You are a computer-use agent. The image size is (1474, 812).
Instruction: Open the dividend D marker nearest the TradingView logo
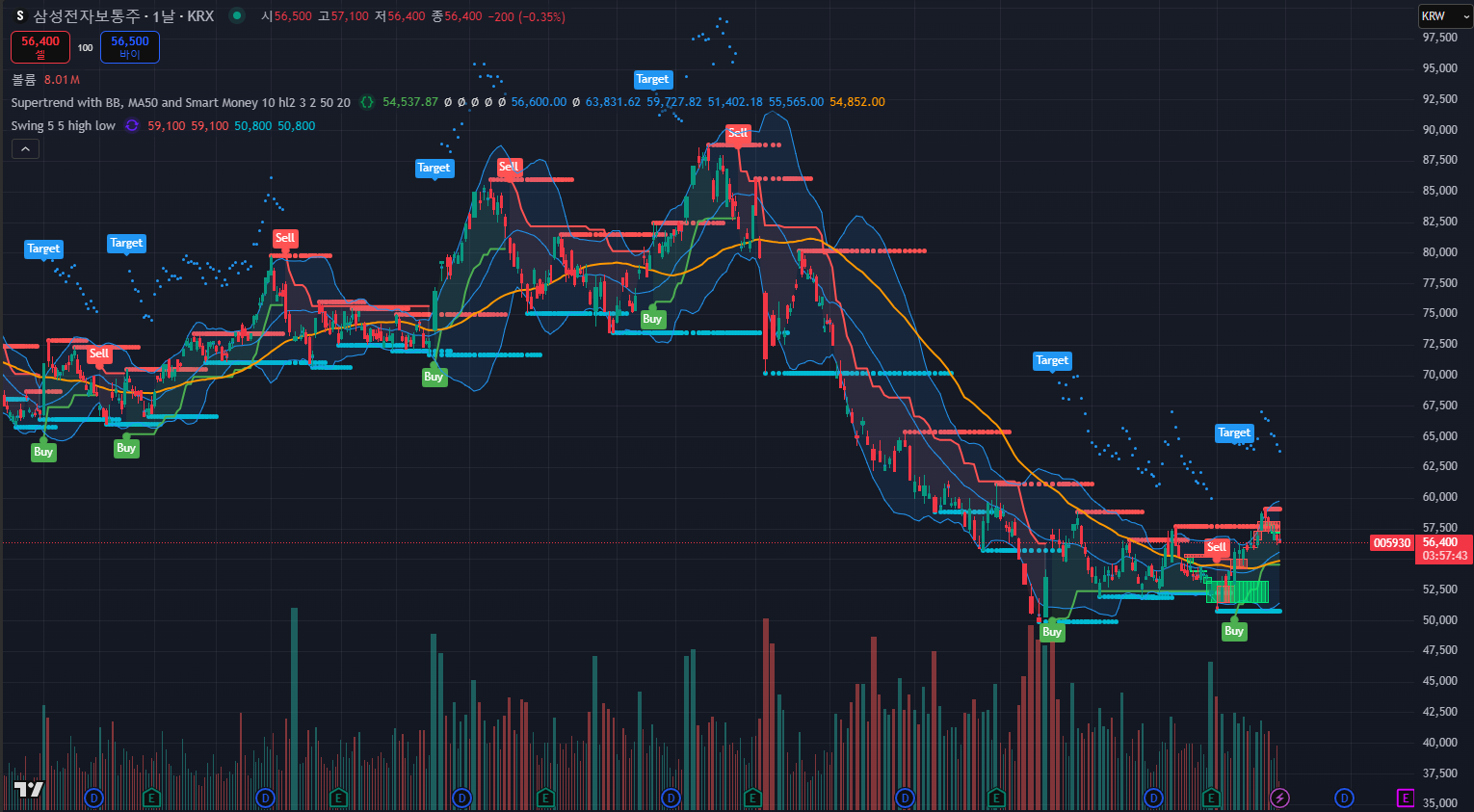click(94, 798)
